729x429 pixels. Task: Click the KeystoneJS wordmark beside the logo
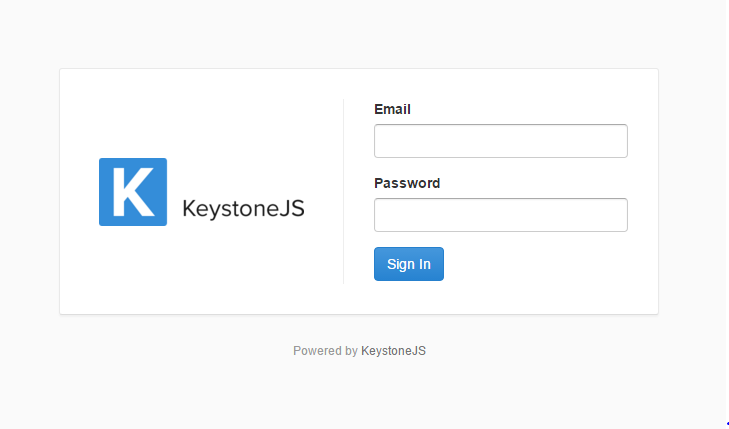[243, 209]
